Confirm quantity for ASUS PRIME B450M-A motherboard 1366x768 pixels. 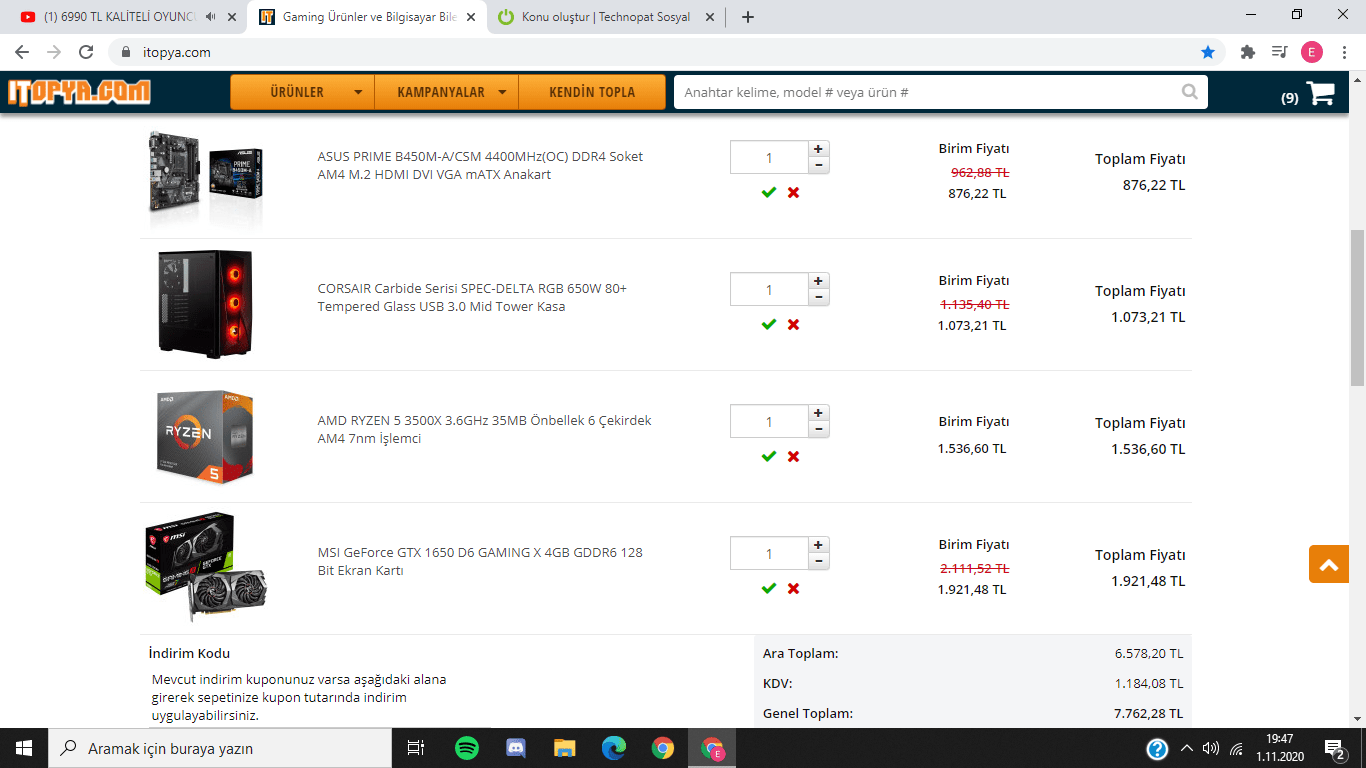(768, 192)
